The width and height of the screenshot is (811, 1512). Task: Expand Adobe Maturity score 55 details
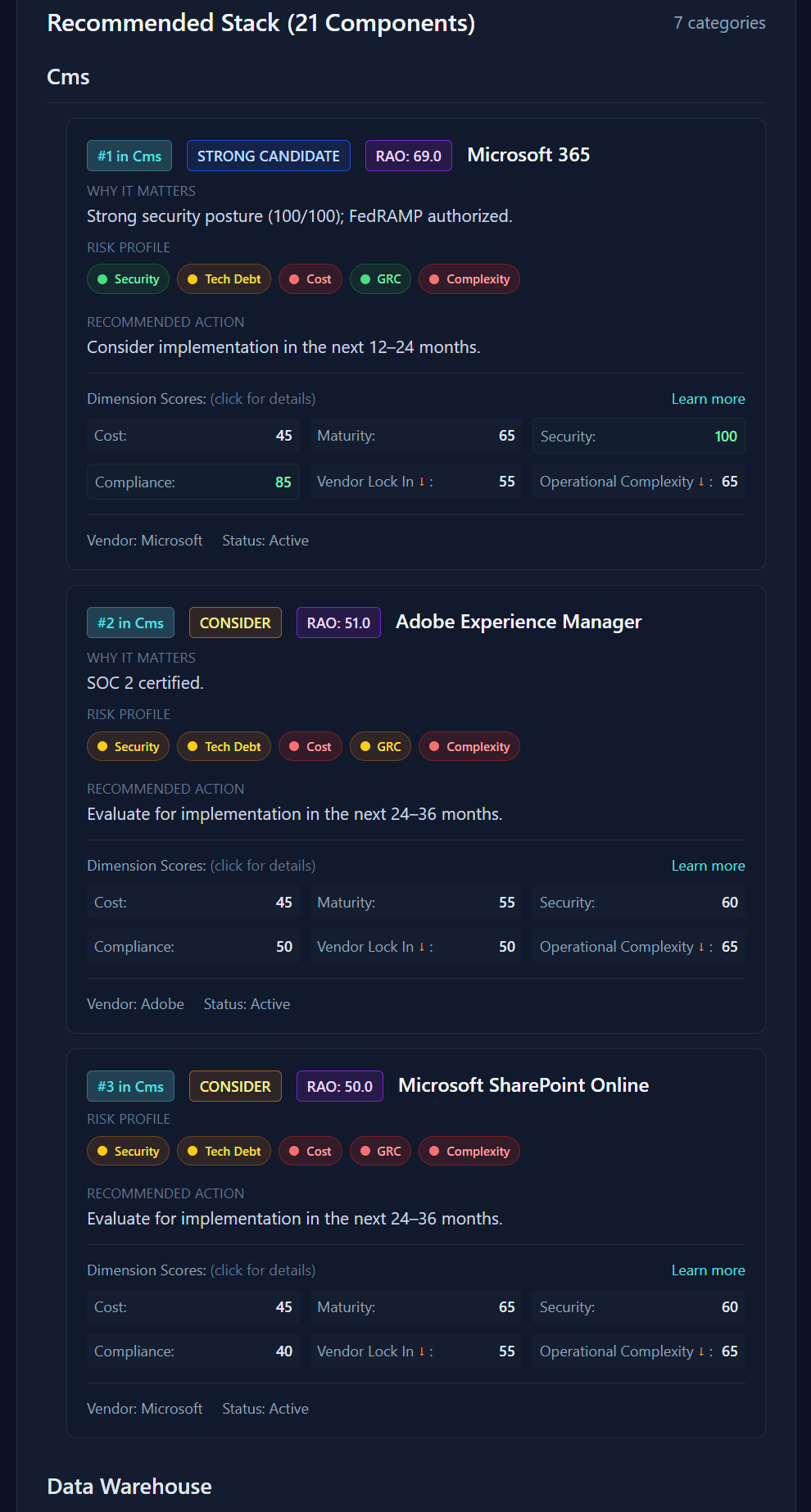tap(415, 903)
